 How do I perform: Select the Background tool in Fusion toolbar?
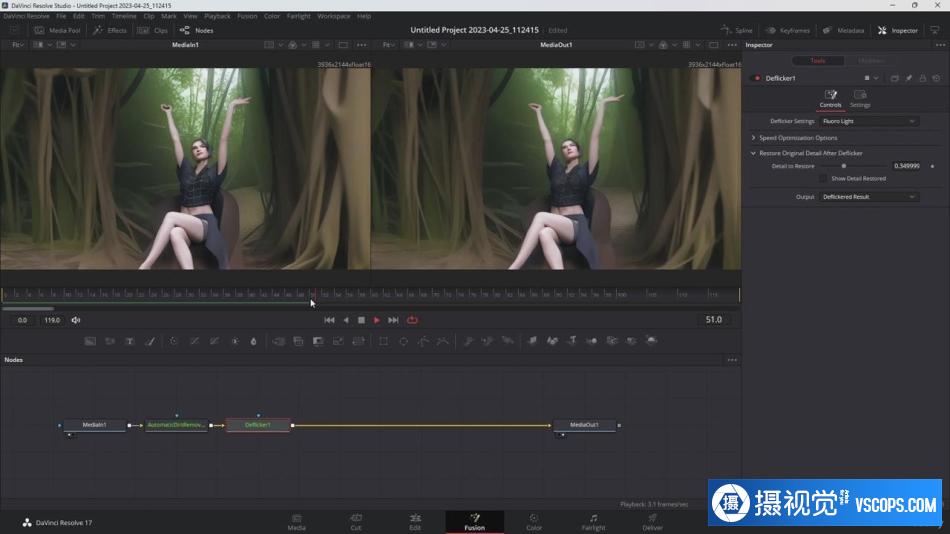click(x=90, y=341)
